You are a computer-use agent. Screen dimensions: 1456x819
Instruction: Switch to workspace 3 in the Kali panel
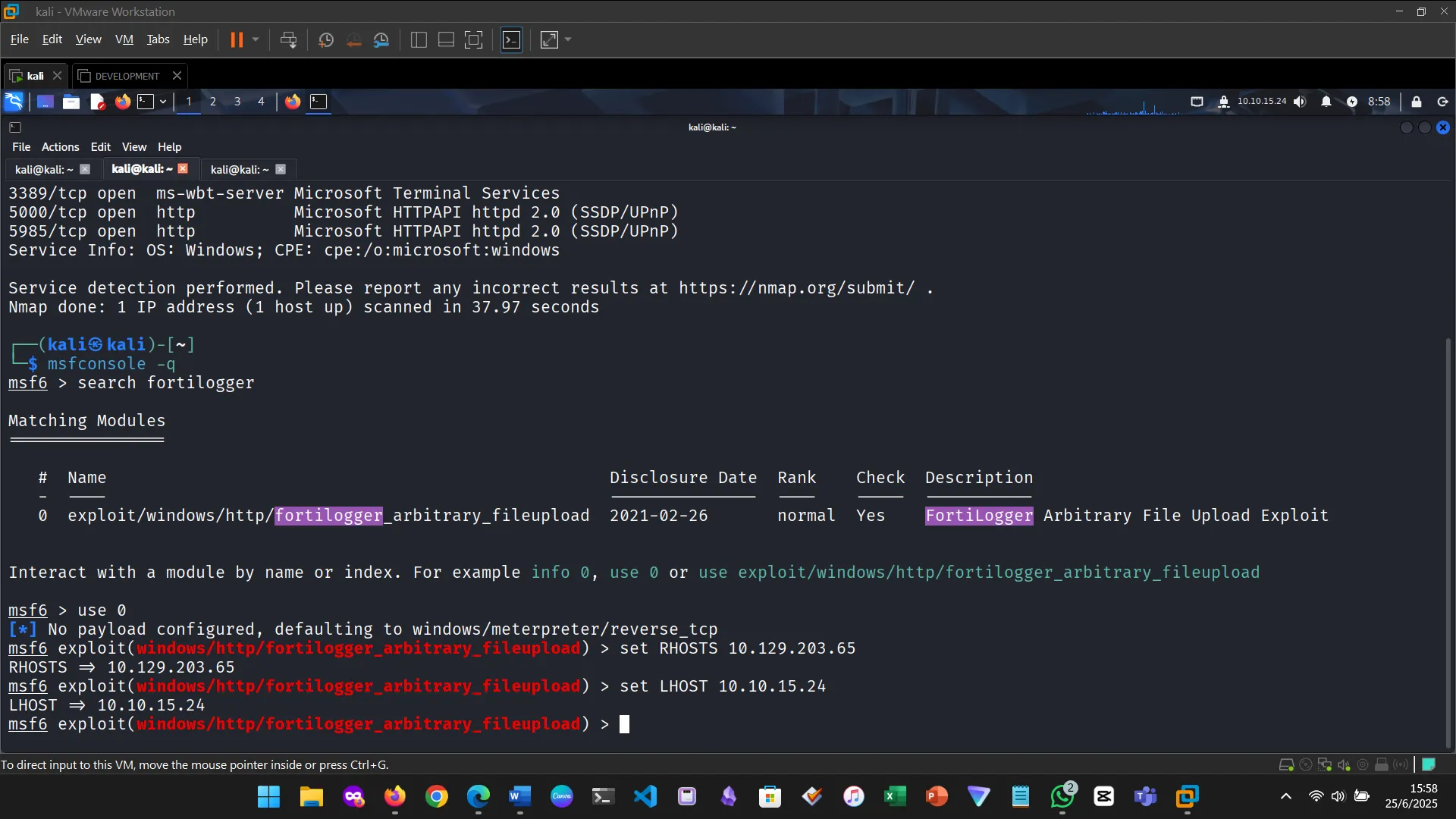237,101
